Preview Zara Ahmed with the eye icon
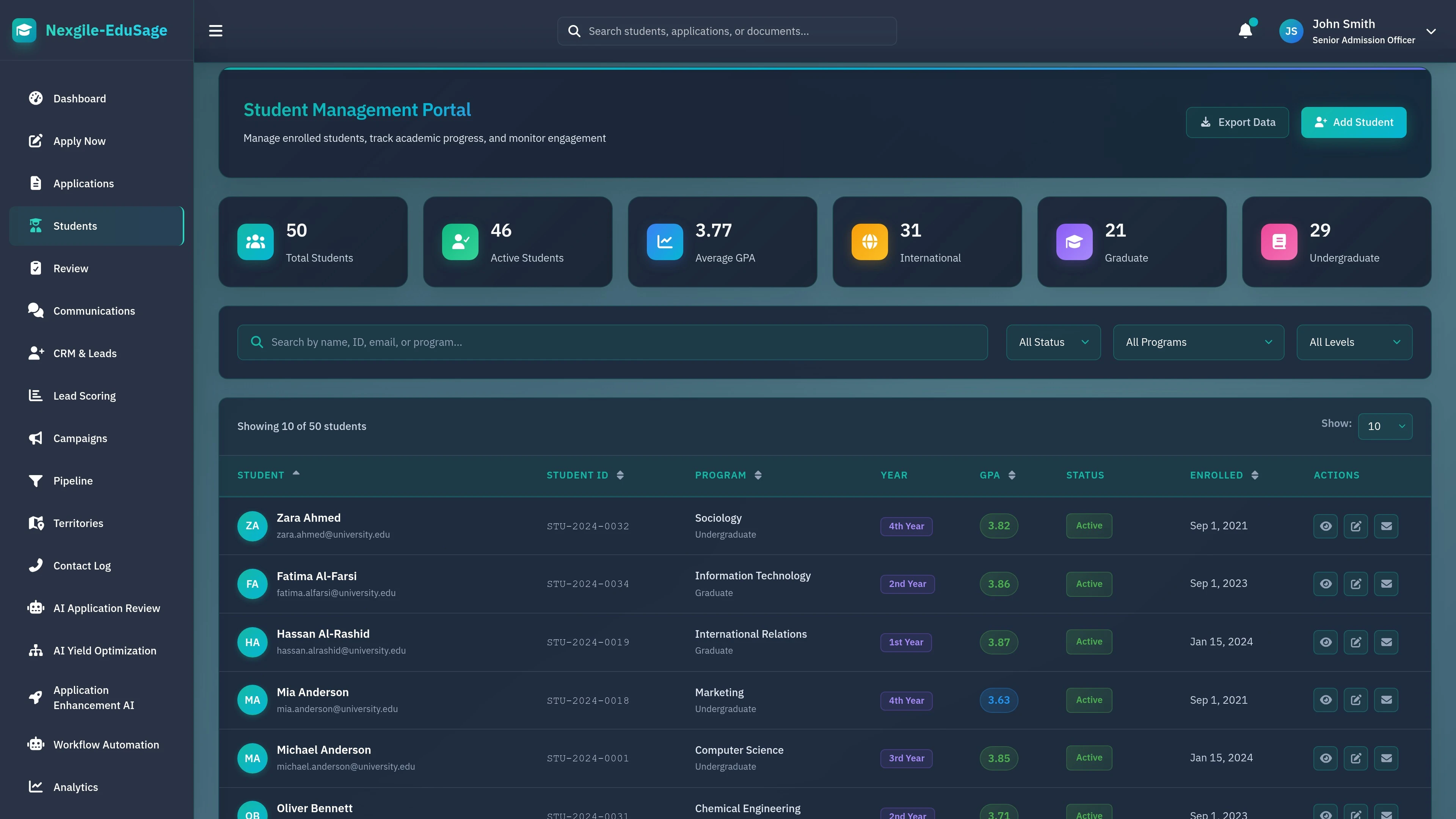Screen dimensions: 1456x819 [x=1326, y=526]
